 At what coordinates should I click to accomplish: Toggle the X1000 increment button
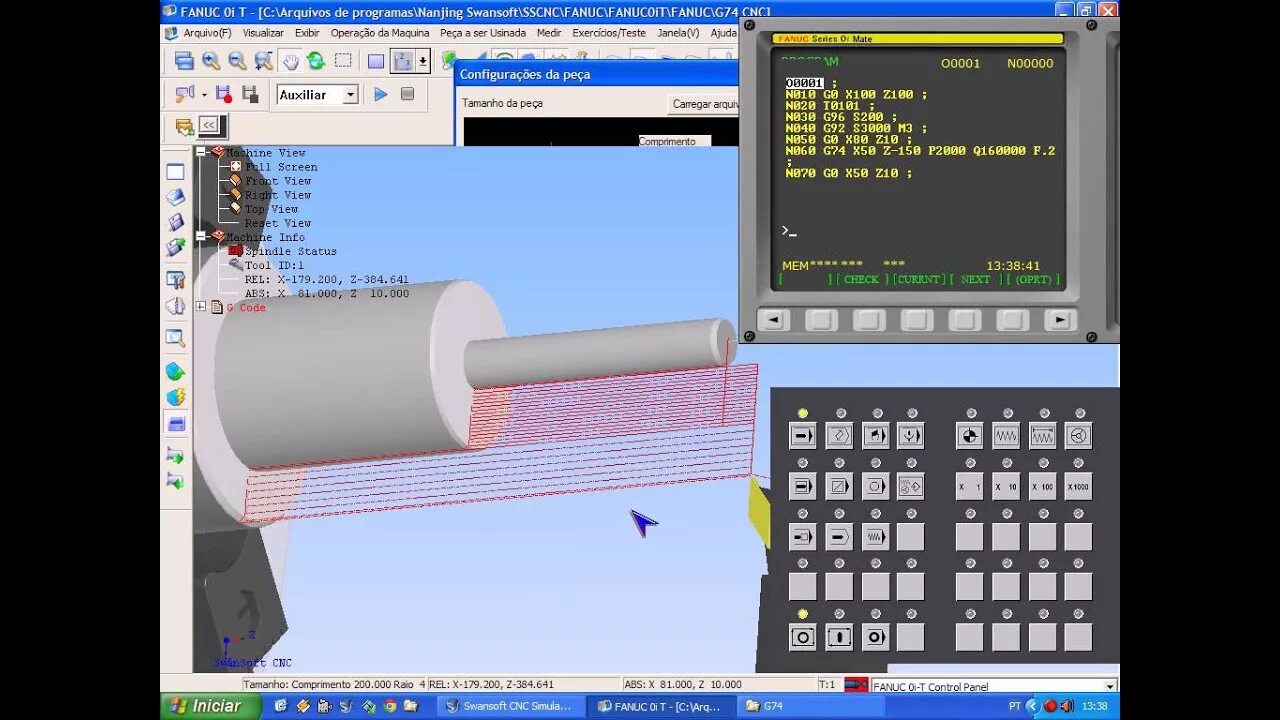pos(1078,486)
